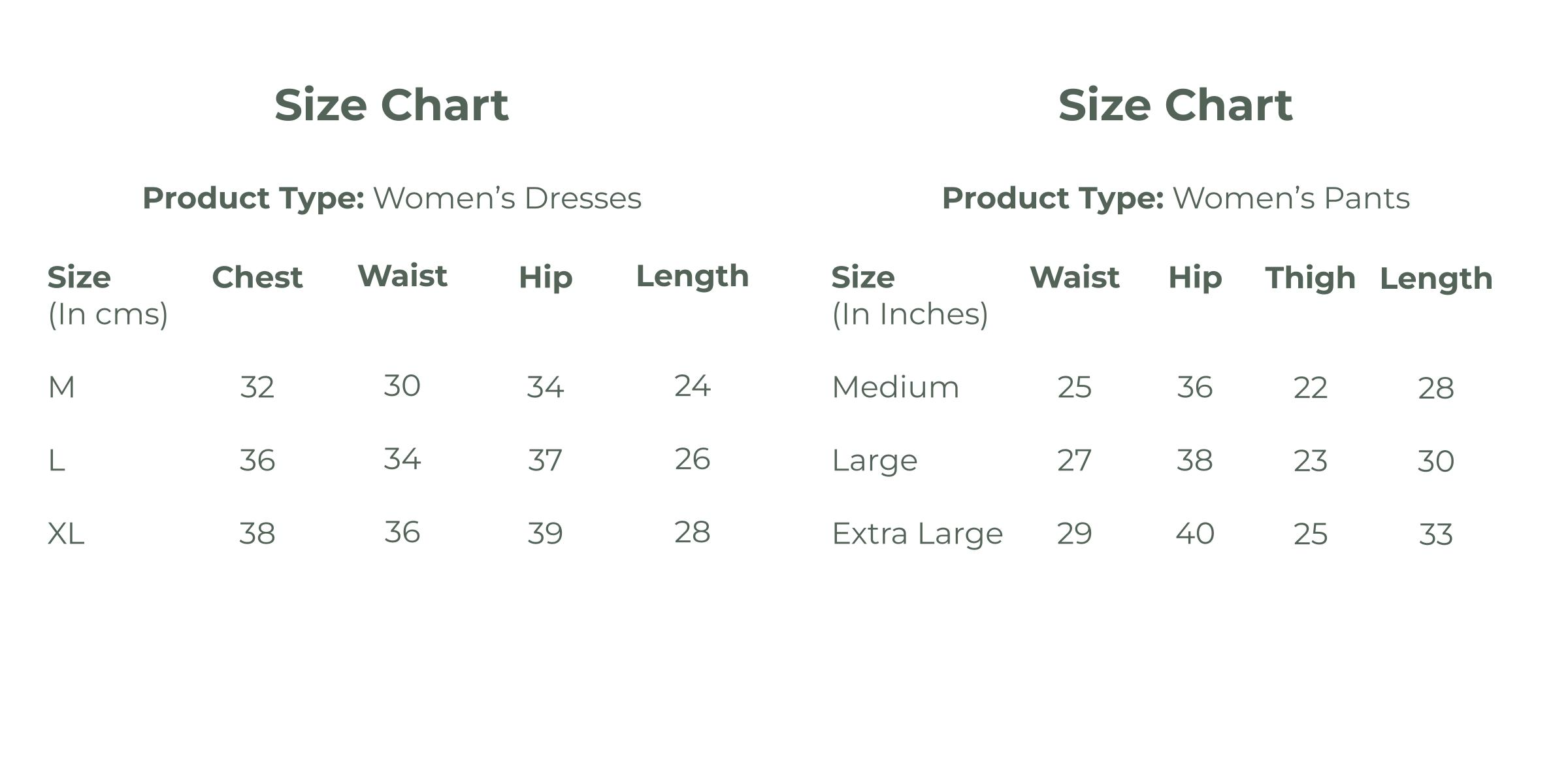Click length value 24 for size M
Image resolution: width=1568 pixels, height=784 pixels.
point(692,386)
